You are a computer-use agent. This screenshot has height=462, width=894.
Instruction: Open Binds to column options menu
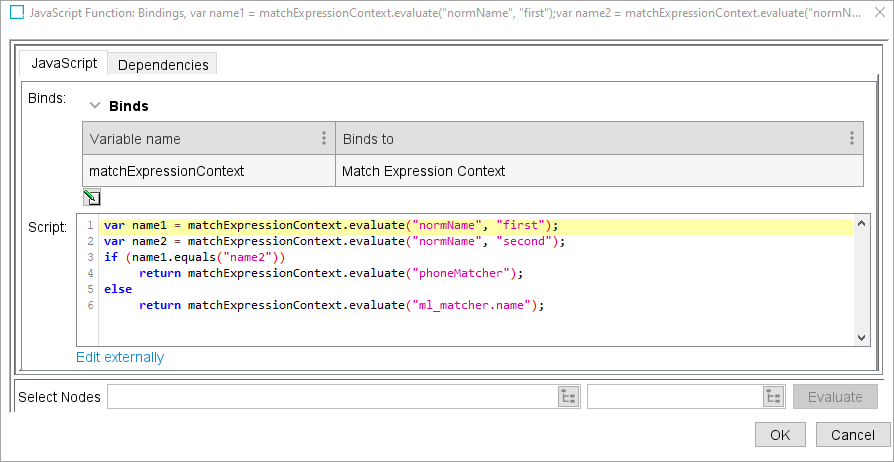click(x=851, y=139)
